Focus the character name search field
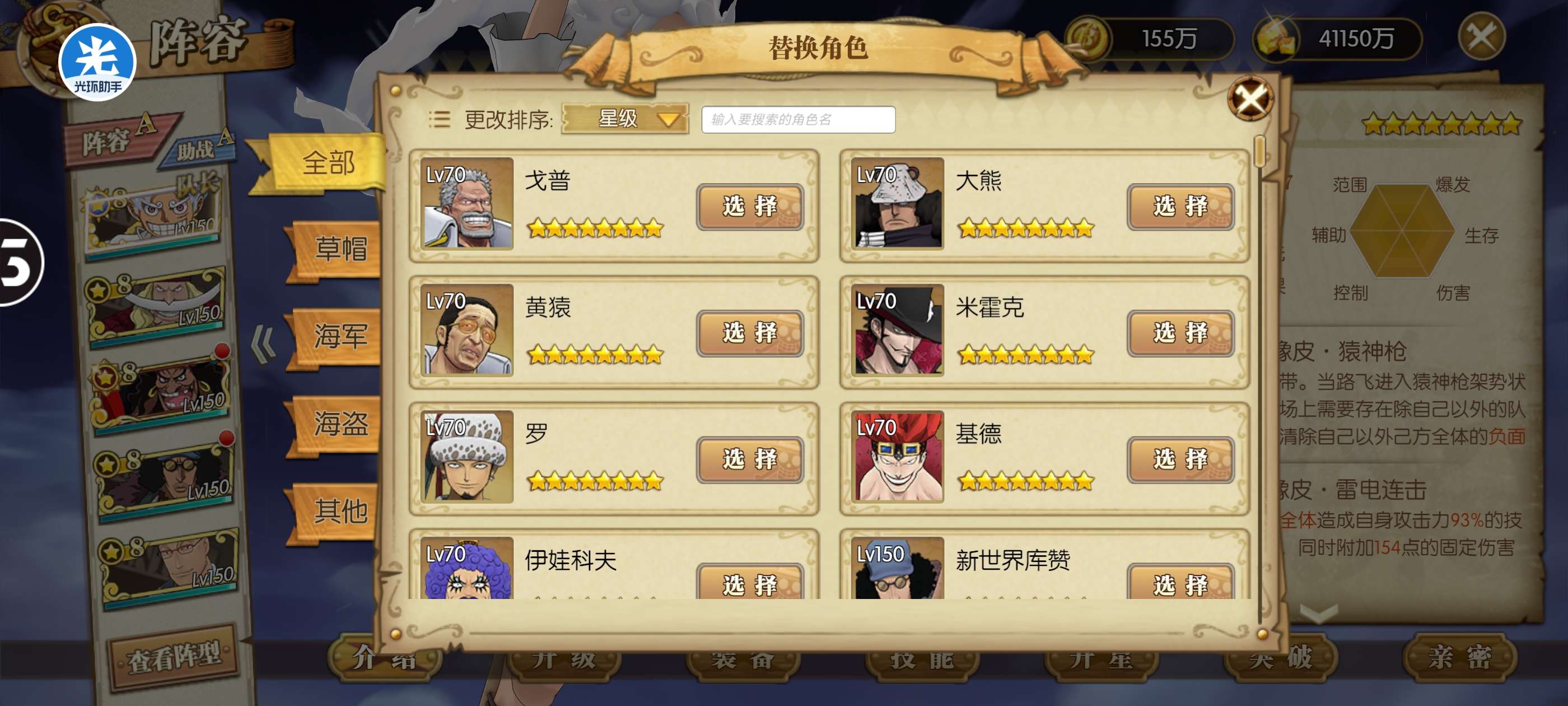The image size is (1568, 706). 798,119
